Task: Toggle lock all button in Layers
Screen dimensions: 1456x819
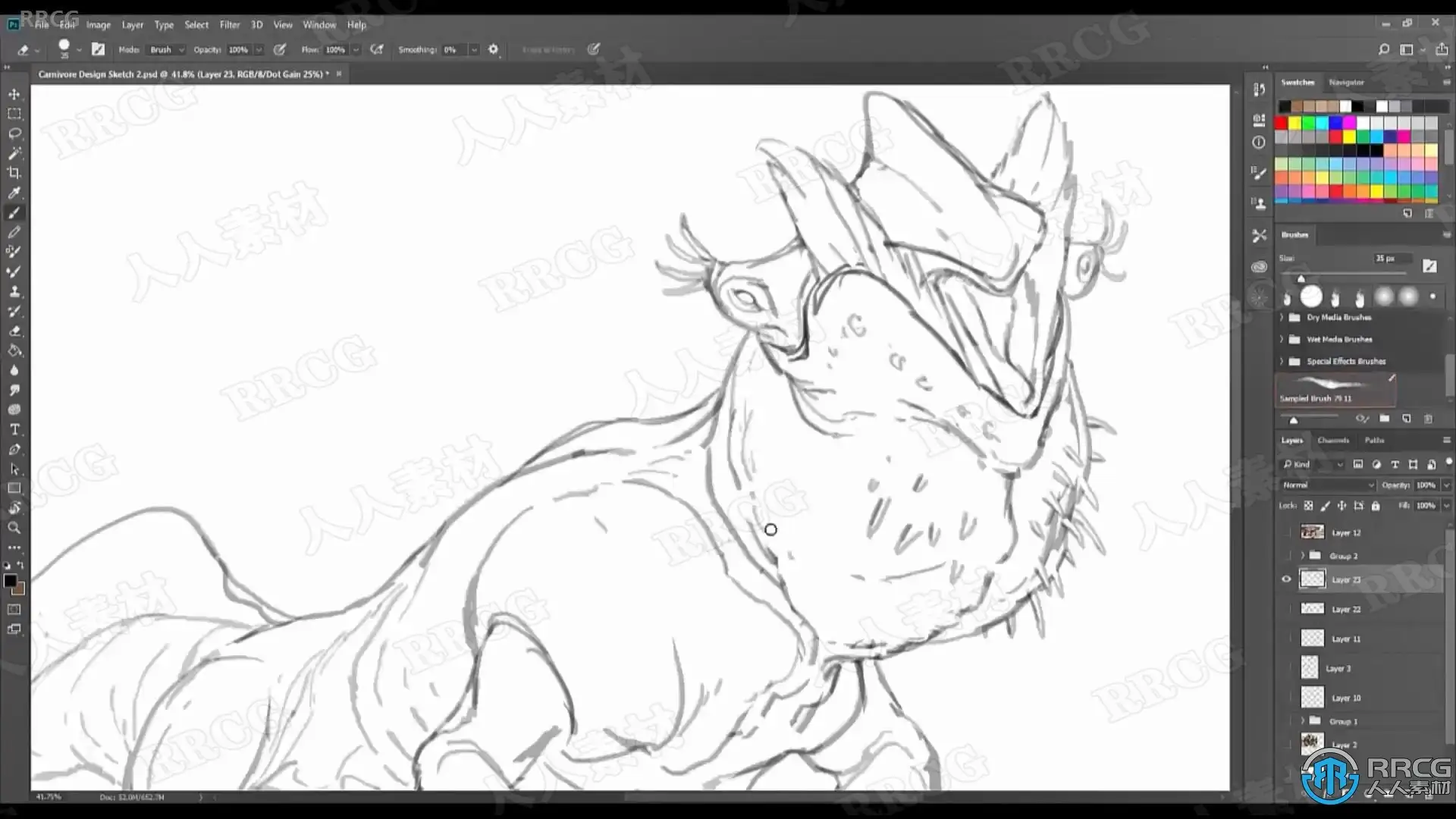Action: [1376, 506]
